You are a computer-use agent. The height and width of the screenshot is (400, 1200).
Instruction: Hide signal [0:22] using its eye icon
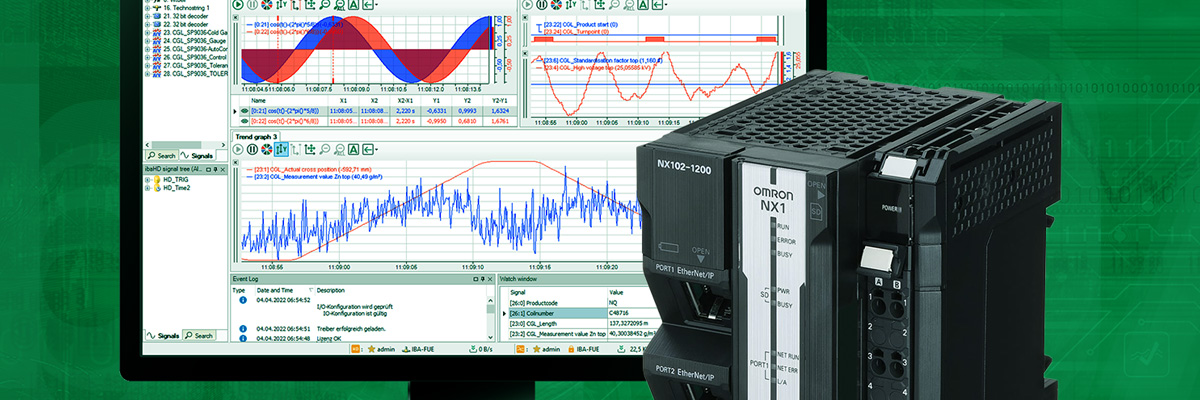coord(244,121)
